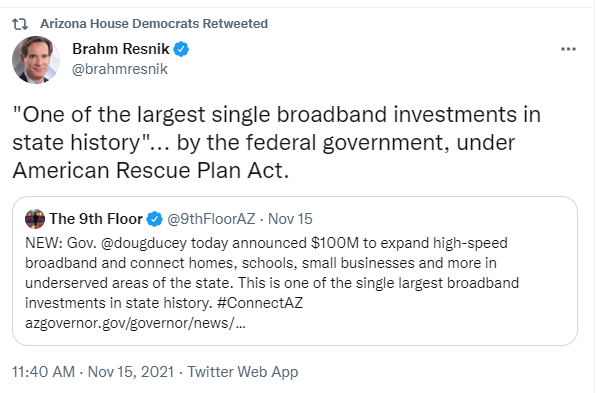Open The 9th Floor account name
The height and width of the screenshot is (393, 596).
[x=96, y=219]
